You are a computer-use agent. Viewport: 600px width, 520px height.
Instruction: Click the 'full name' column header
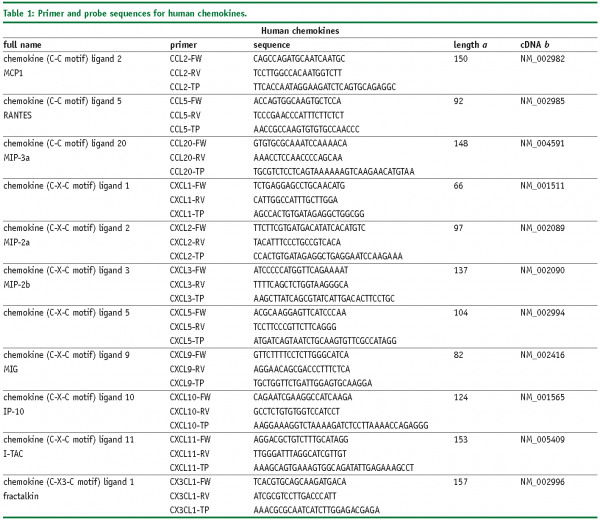(x=24, y=45)
